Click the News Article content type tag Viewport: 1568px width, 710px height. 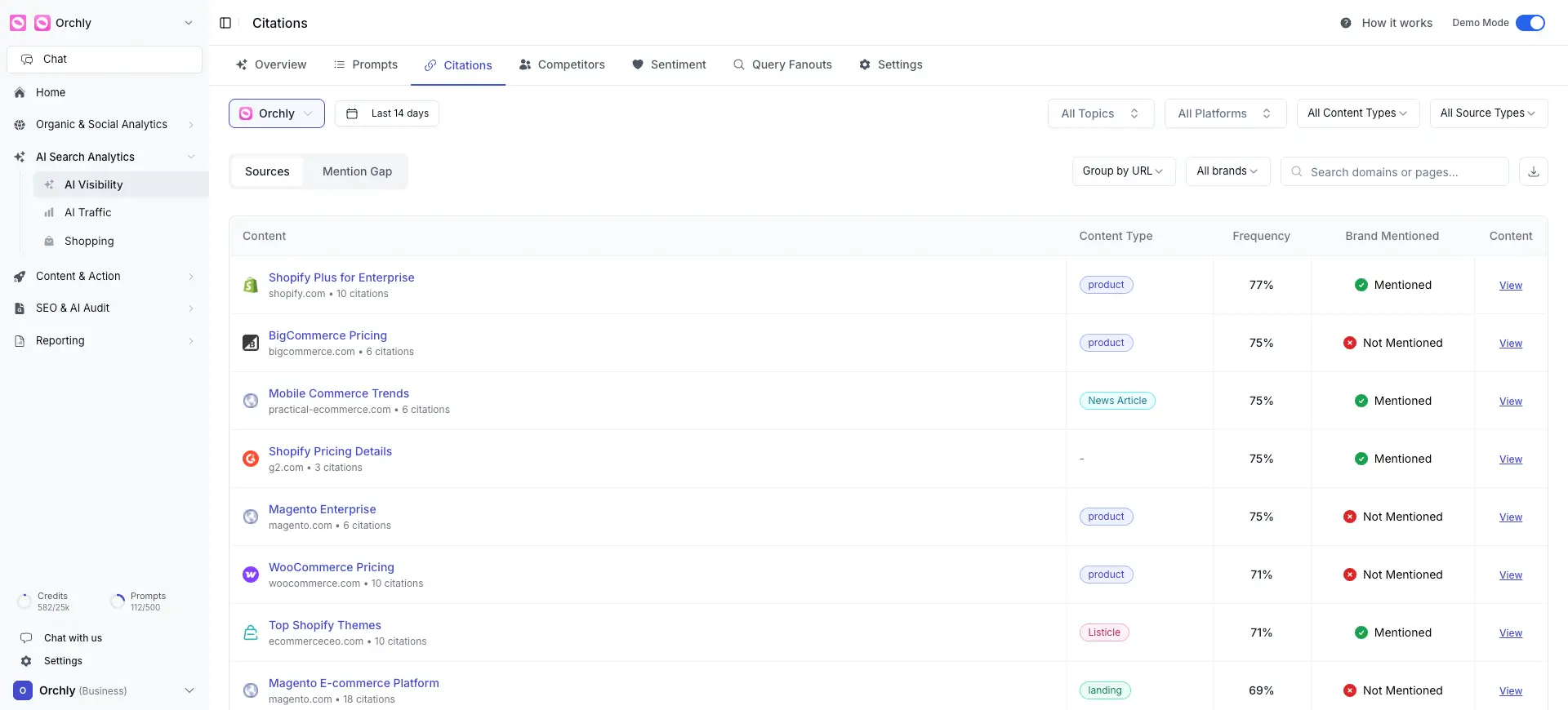tap(1117, 401)
